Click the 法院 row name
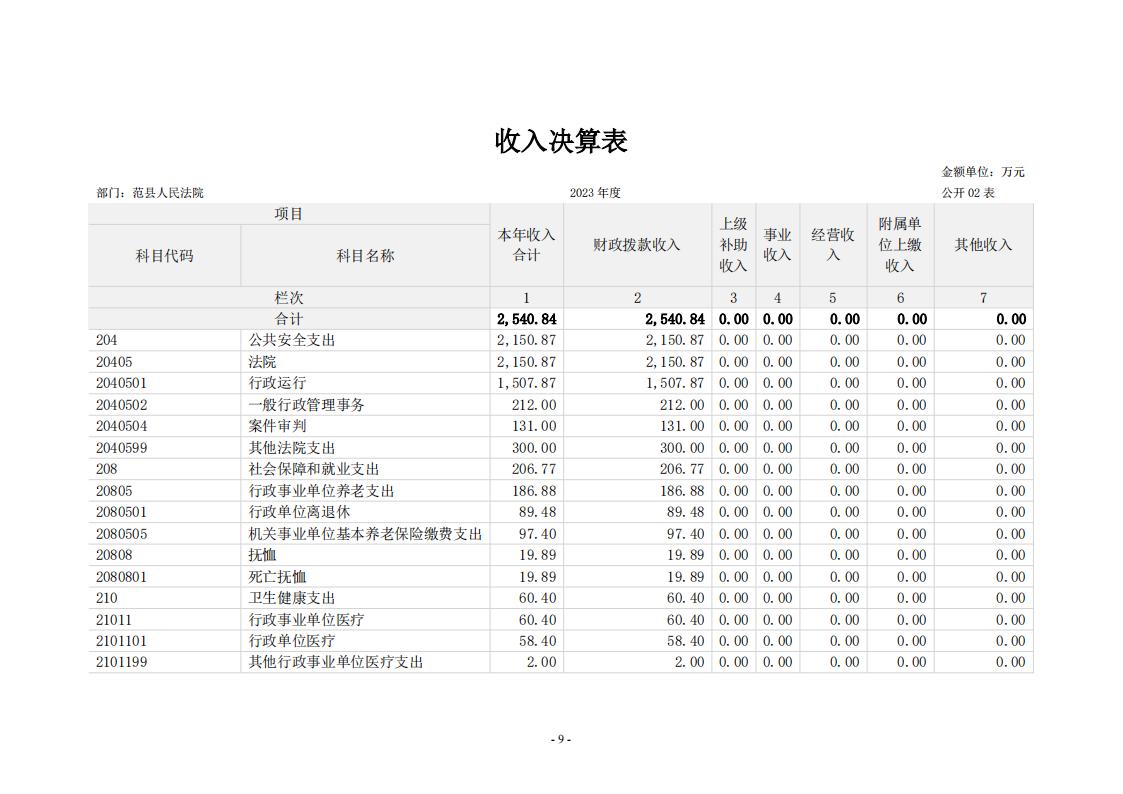This screenshot has width=1123, height=794. 262,362
